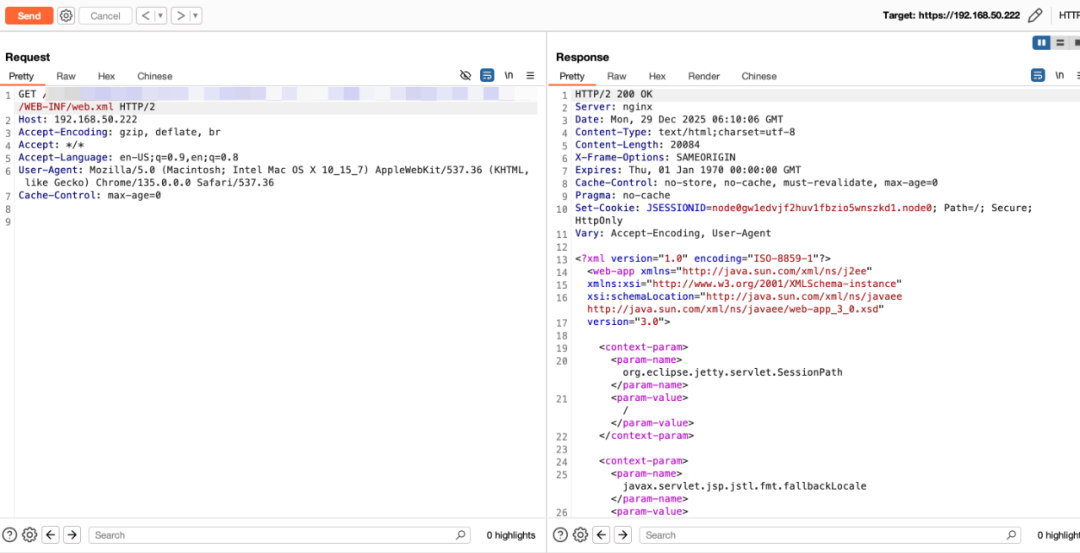The height and width of the screenshot is (553, 1080).
Task: Click org.eclipse.jetty.servlet.SessionPath text
Action: (732, 372)
